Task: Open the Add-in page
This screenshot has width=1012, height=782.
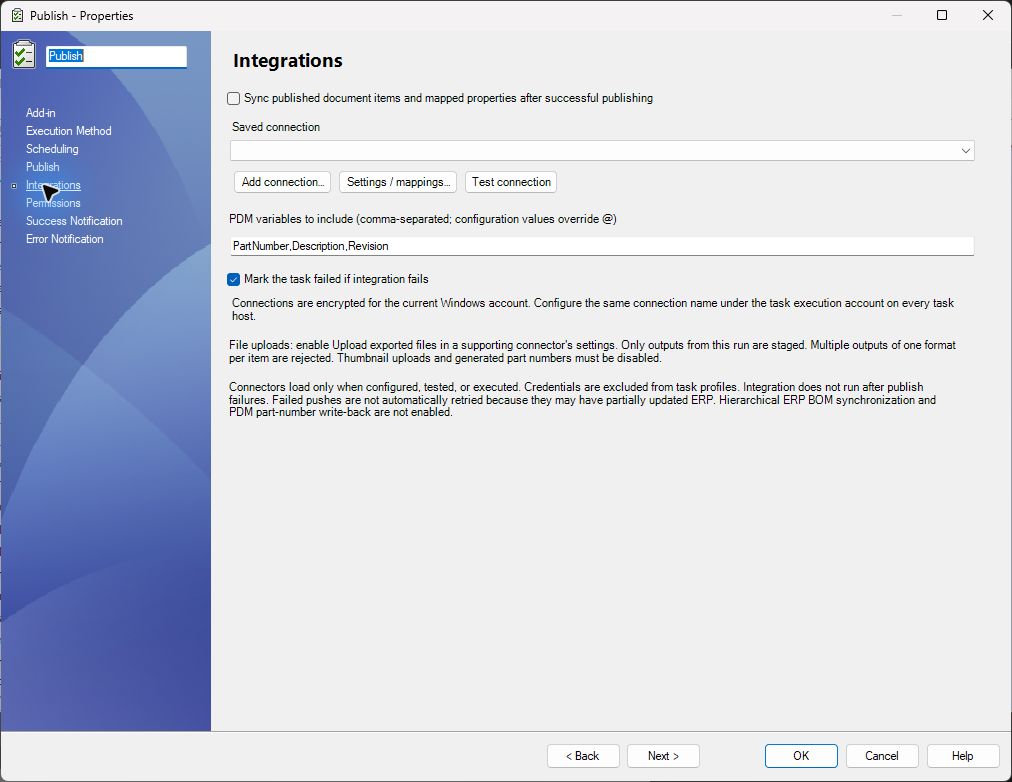Action: point(41,113)
